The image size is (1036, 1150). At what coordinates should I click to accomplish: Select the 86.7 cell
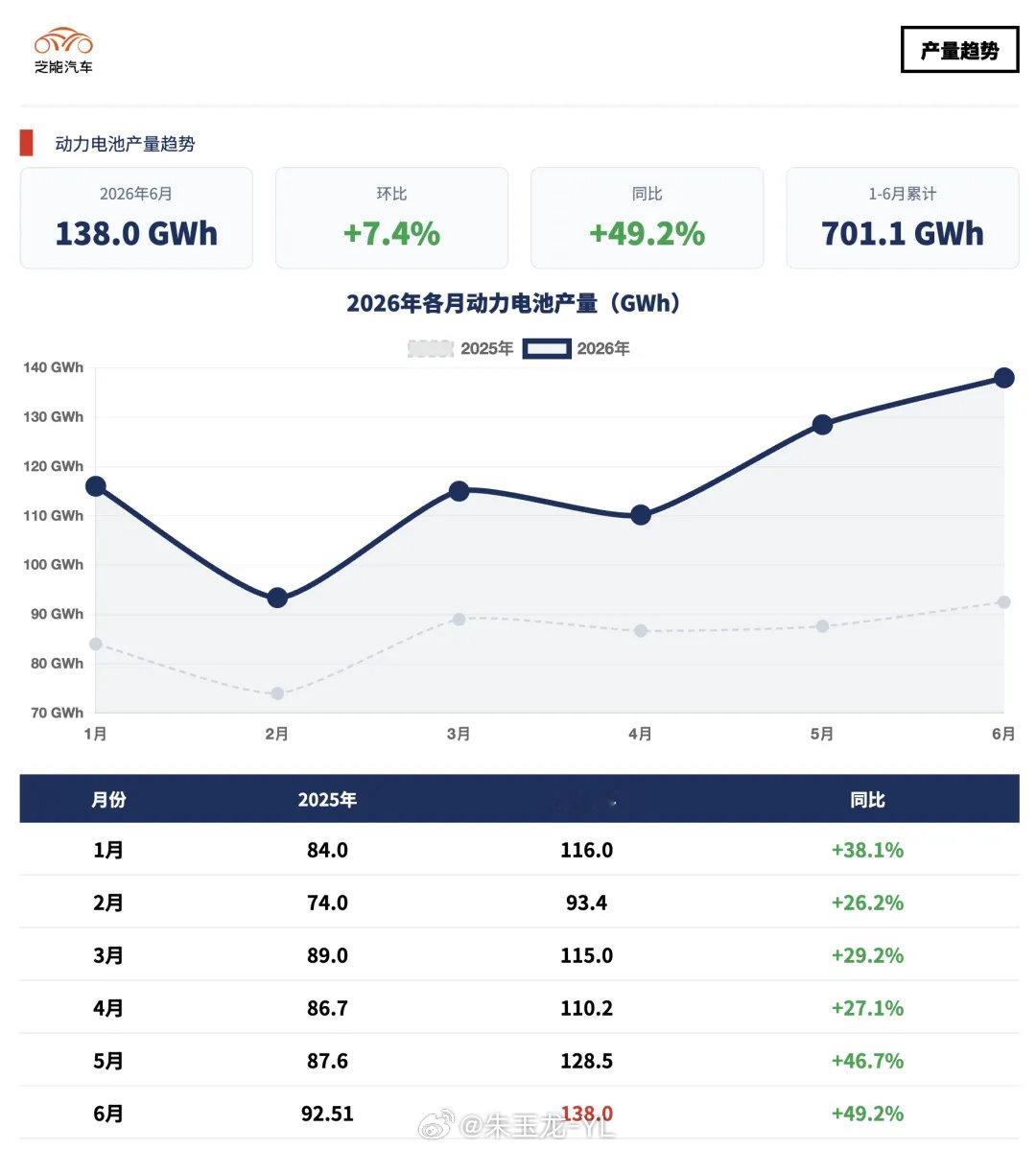click(327, 1008)
